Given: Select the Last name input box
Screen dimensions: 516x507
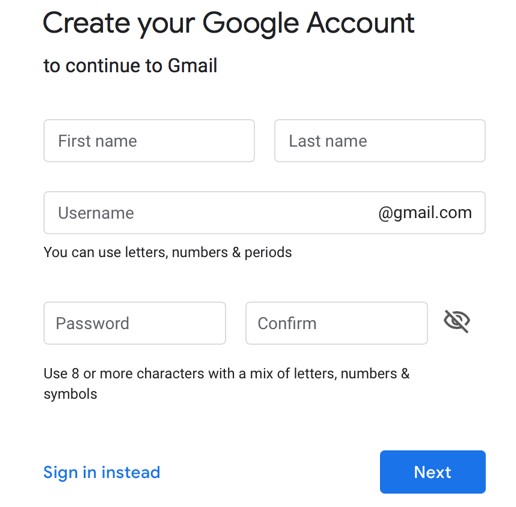Looking at the screenshot, I should coord(380,141).
